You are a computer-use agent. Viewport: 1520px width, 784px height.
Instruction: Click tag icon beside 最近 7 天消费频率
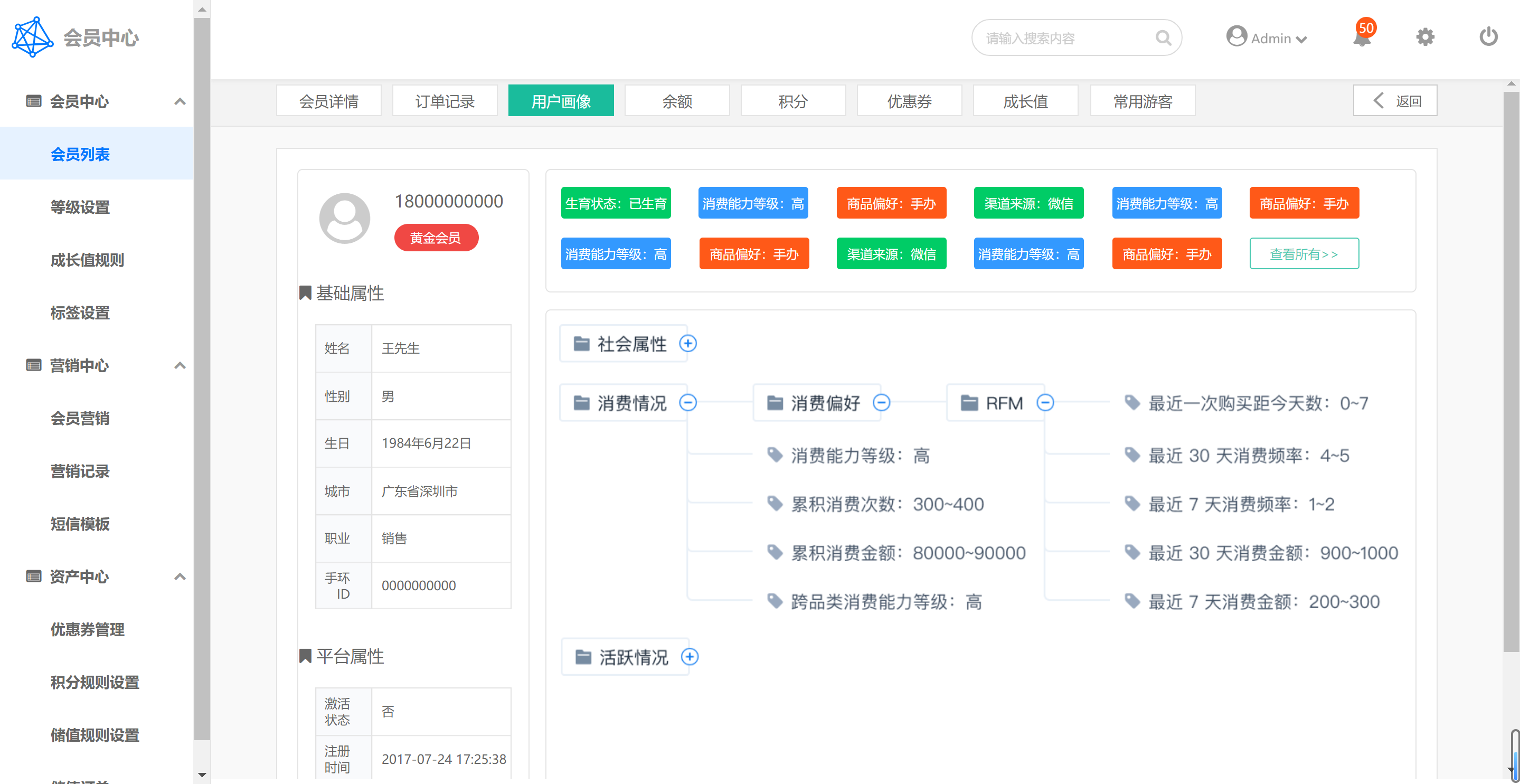click(1132, 504)
